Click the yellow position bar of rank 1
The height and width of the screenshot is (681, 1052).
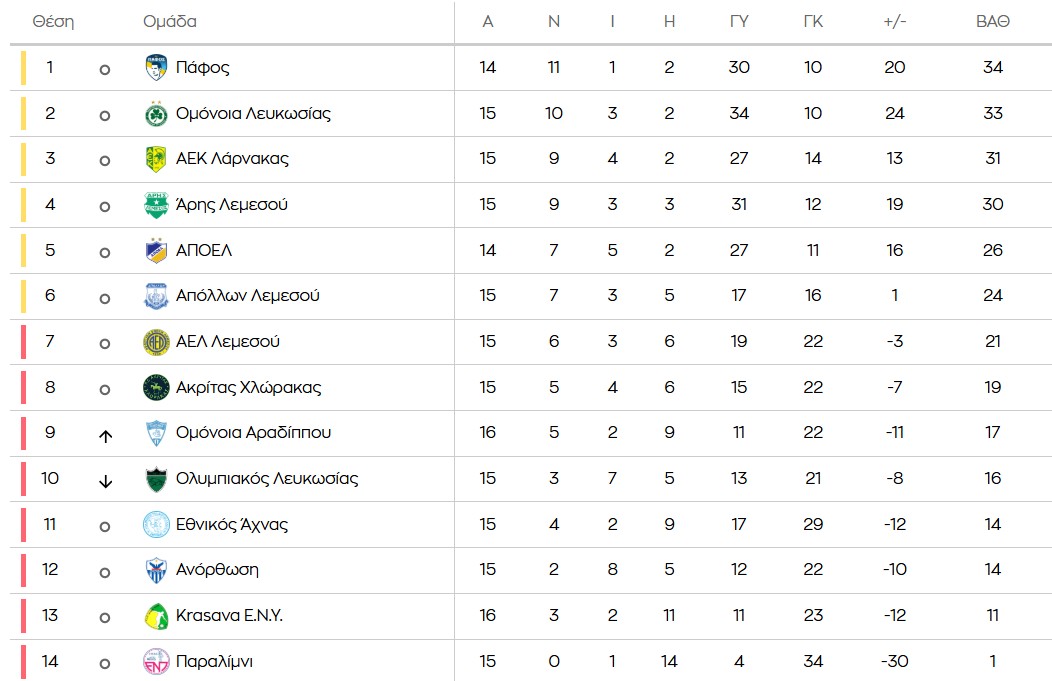tap(23, 68)
